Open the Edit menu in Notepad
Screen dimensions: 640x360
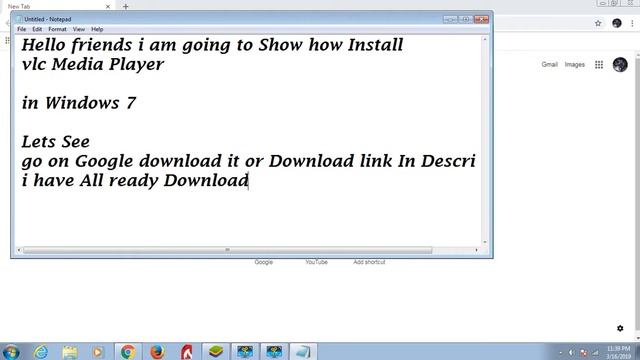click(x=37, y=29)
